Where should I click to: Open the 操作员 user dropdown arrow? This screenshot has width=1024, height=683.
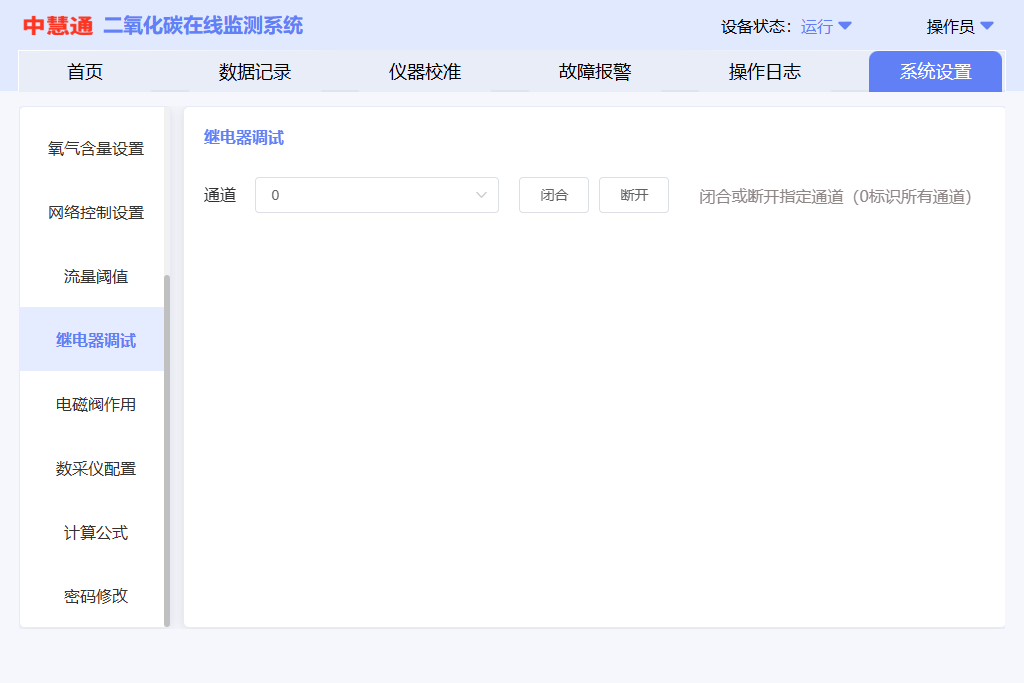coord(987,26)
